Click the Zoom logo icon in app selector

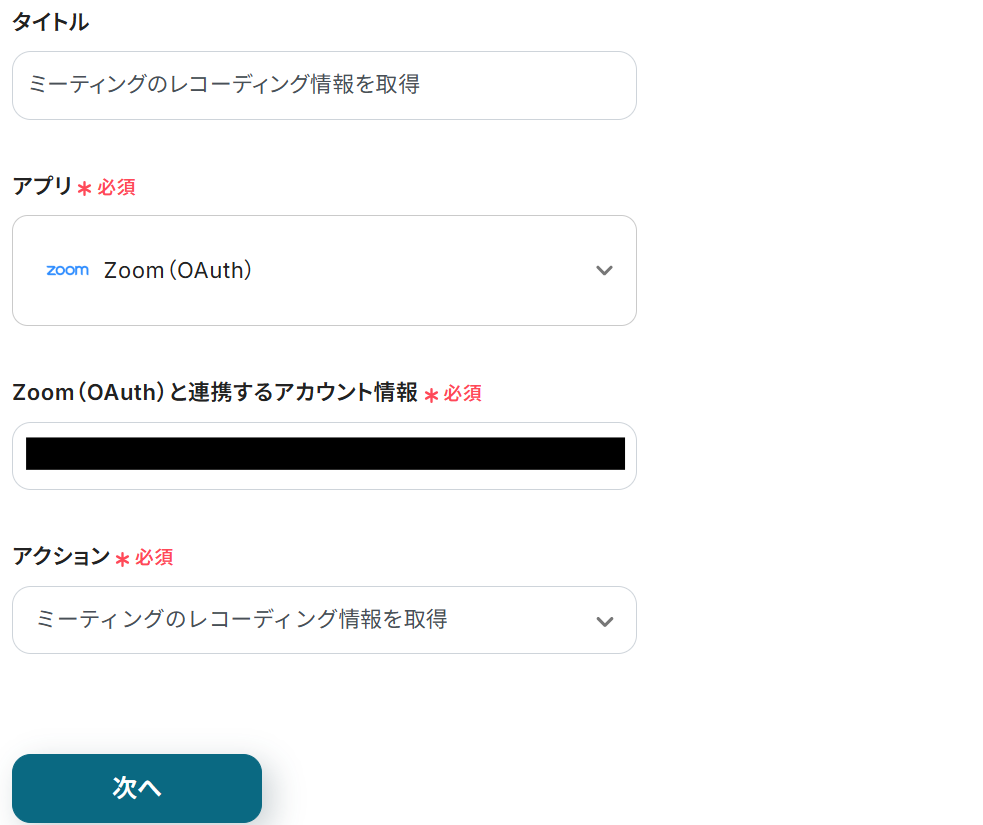click(67, 270)
